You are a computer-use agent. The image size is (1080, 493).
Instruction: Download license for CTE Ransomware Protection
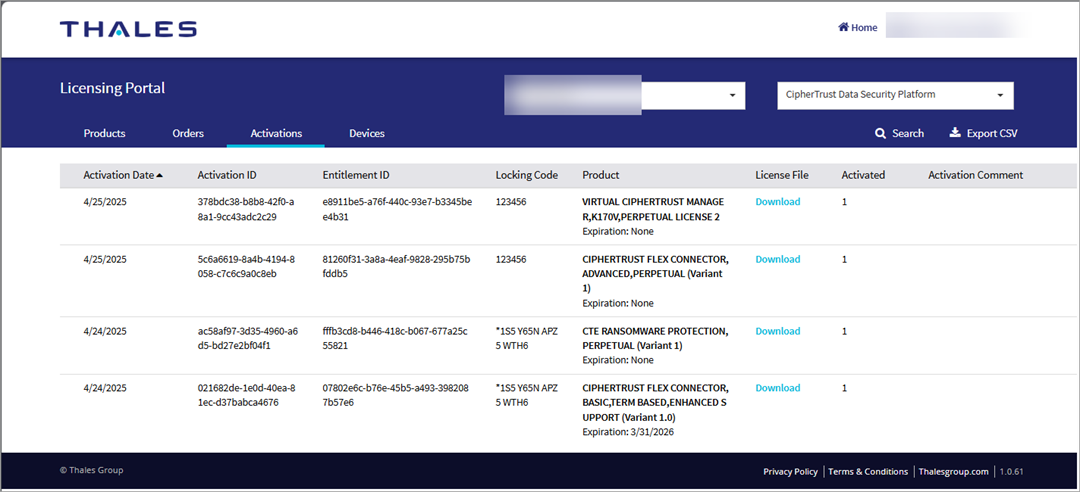point(777,331)
